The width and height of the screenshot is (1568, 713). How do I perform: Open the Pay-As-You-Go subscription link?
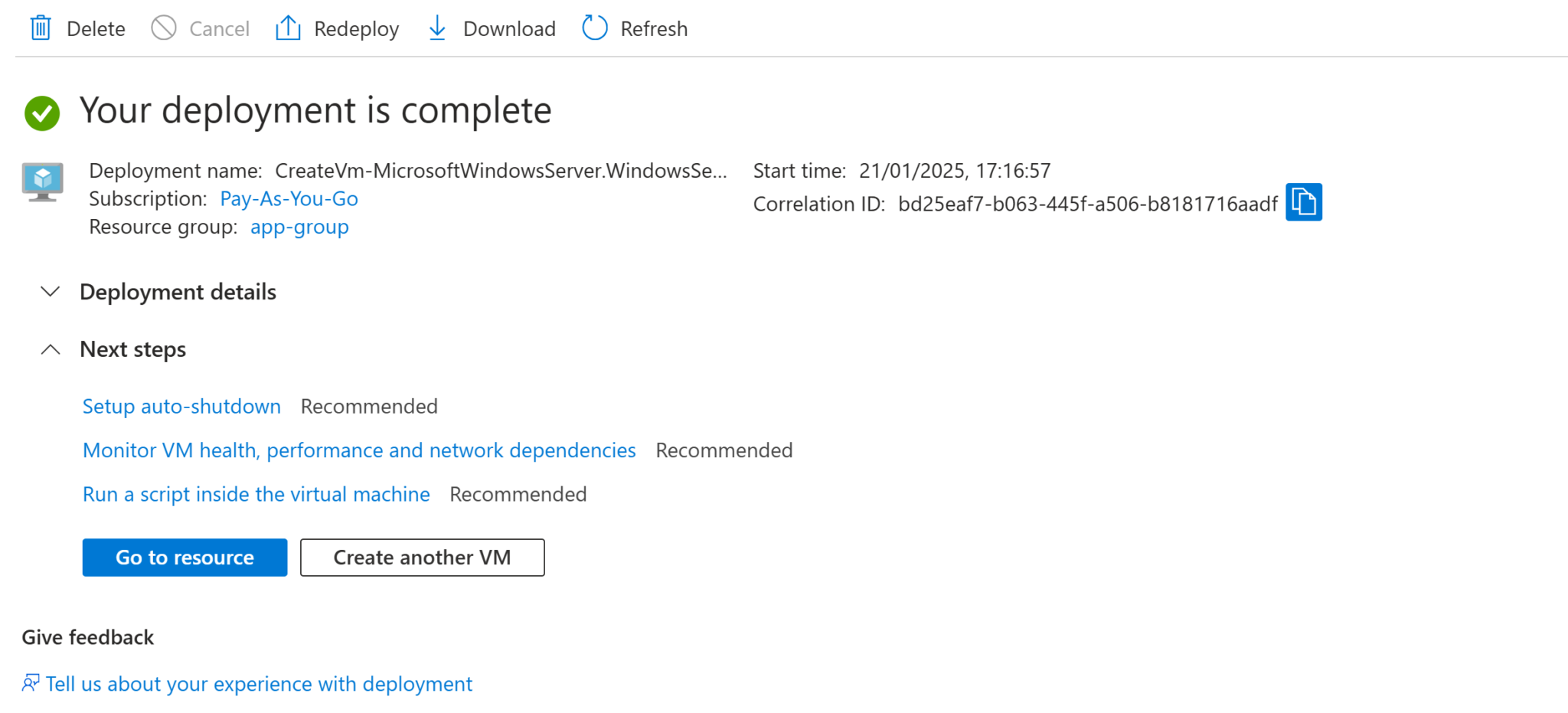[289, 199]
